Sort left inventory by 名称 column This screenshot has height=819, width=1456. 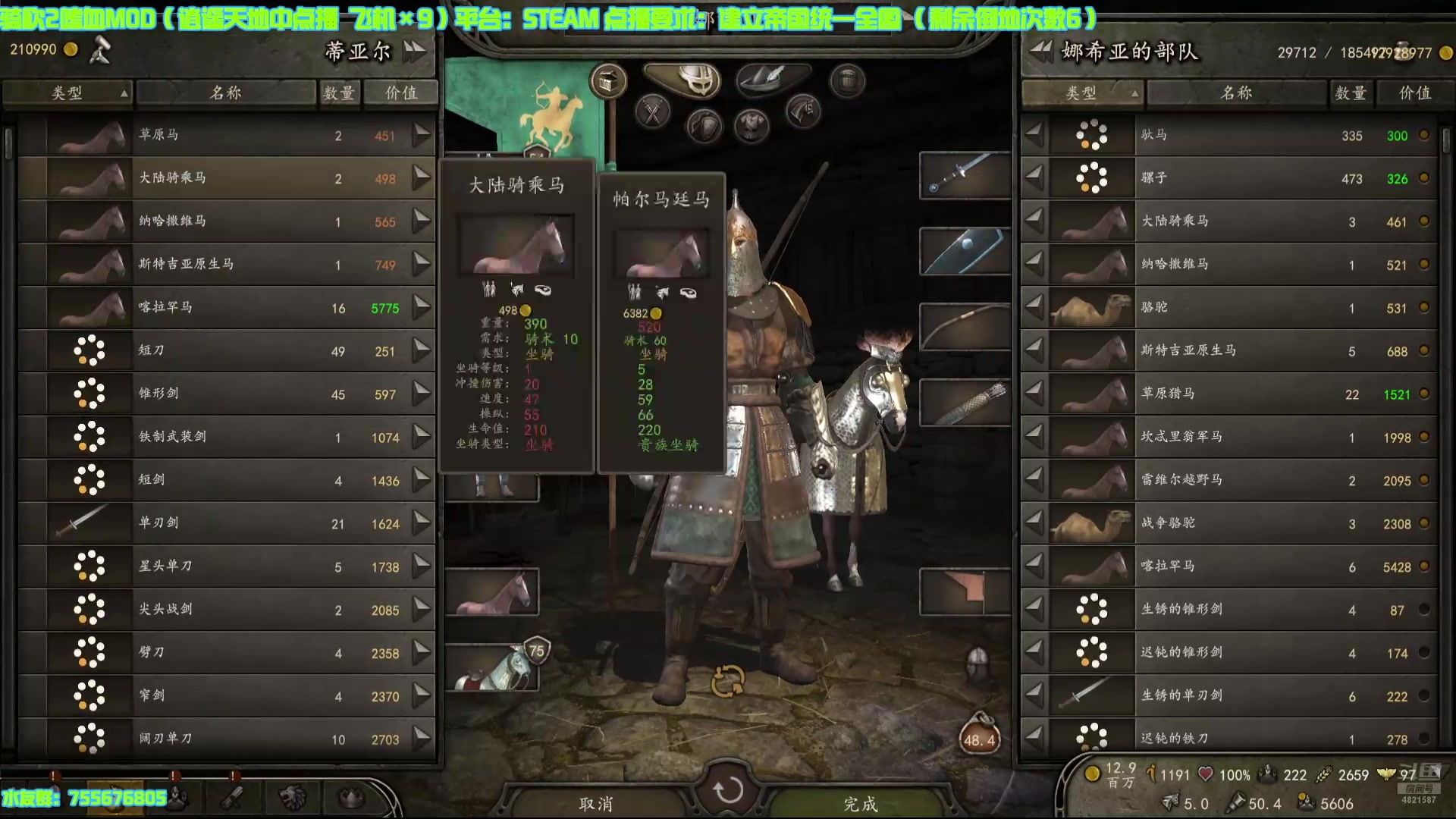pyautogui.click(x=226, y=93)
